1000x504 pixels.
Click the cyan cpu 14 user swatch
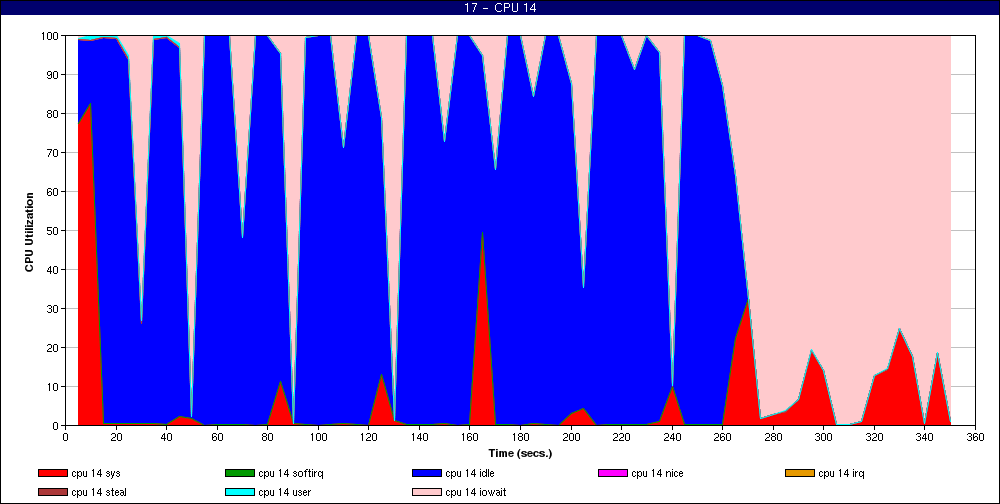tap(239, 493)
